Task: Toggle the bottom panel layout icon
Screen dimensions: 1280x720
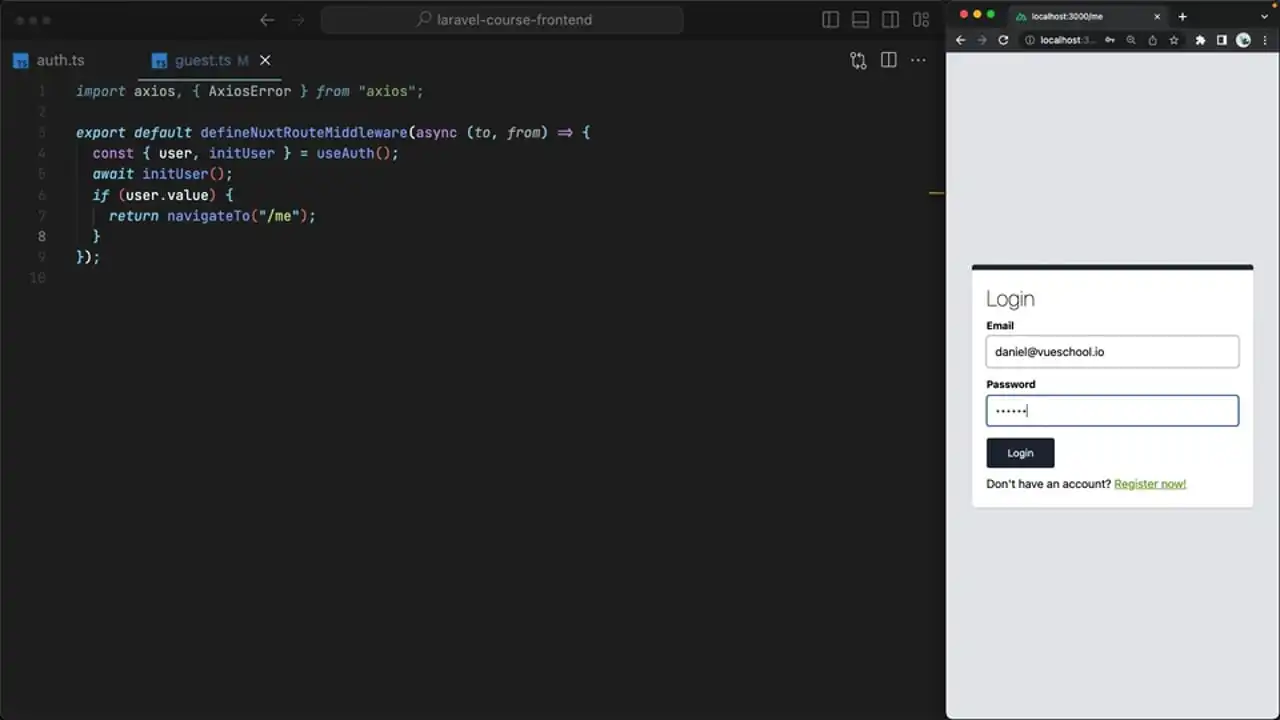Action: point(860,20)
